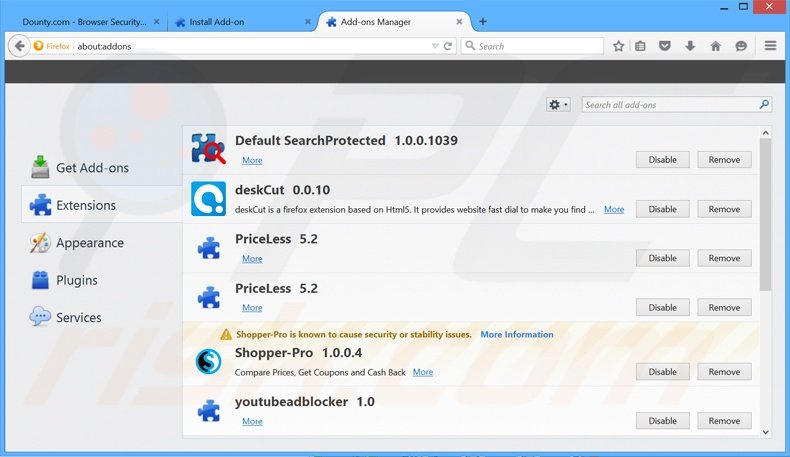Disable the youtubeadblocker extension
The height and width of the screenshot is (457, 790).
point(663,421)
